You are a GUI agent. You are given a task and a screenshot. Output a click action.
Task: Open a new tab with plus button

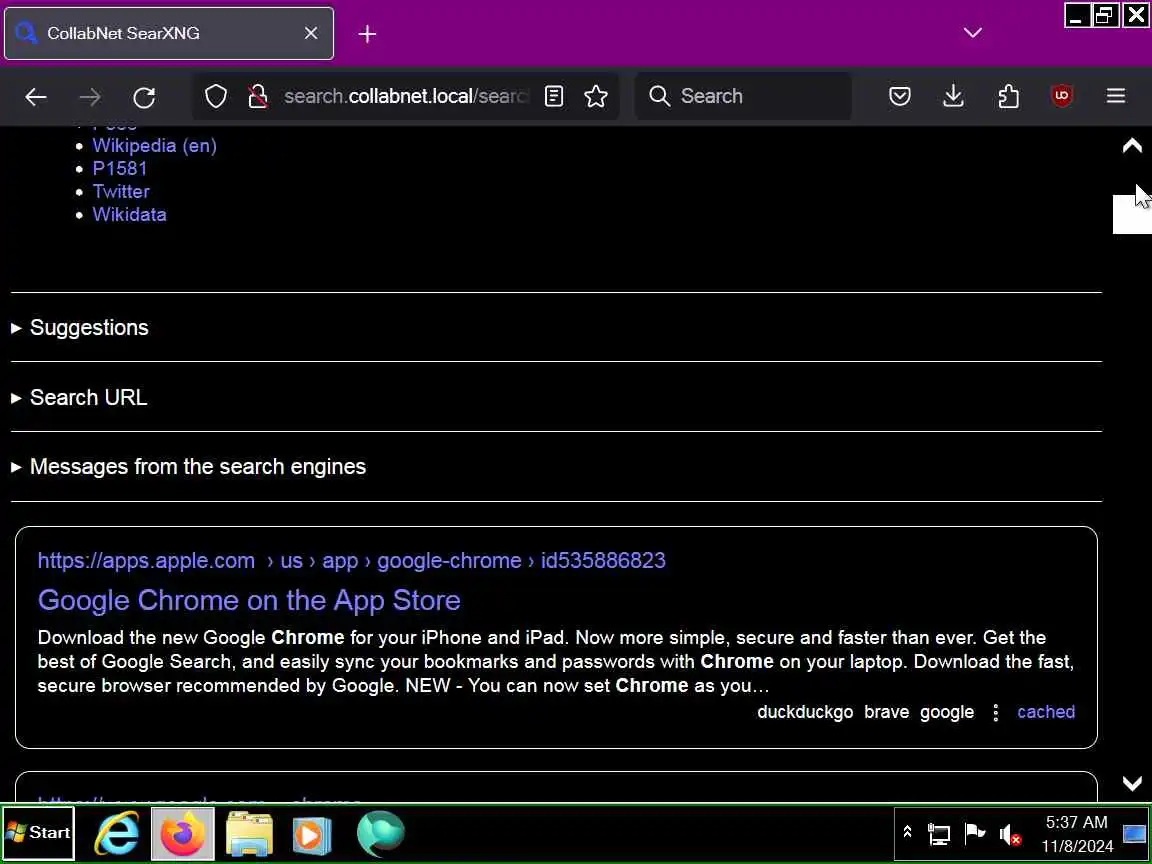click(x=367, y=34)
